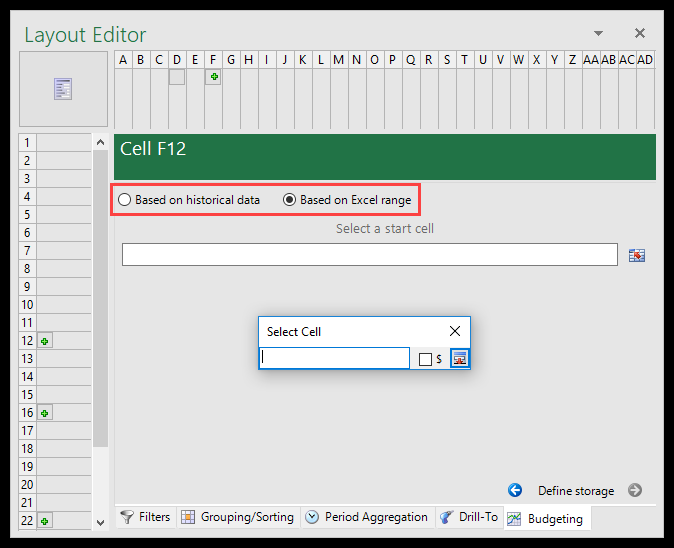Viewport: 674px width, 548px height.
Task: Switch to the Filters tab
Action: pos(145,517)
